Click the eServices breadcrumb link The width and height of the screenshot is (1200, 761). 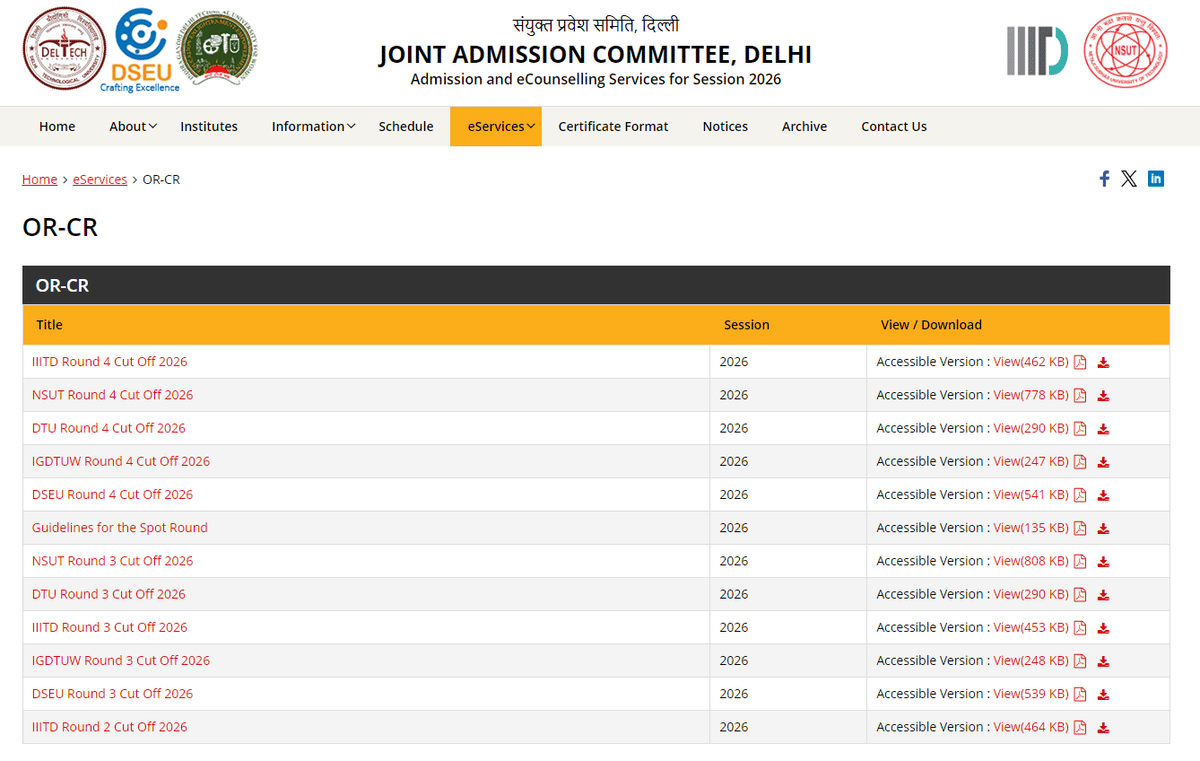(x=100, y=179)
